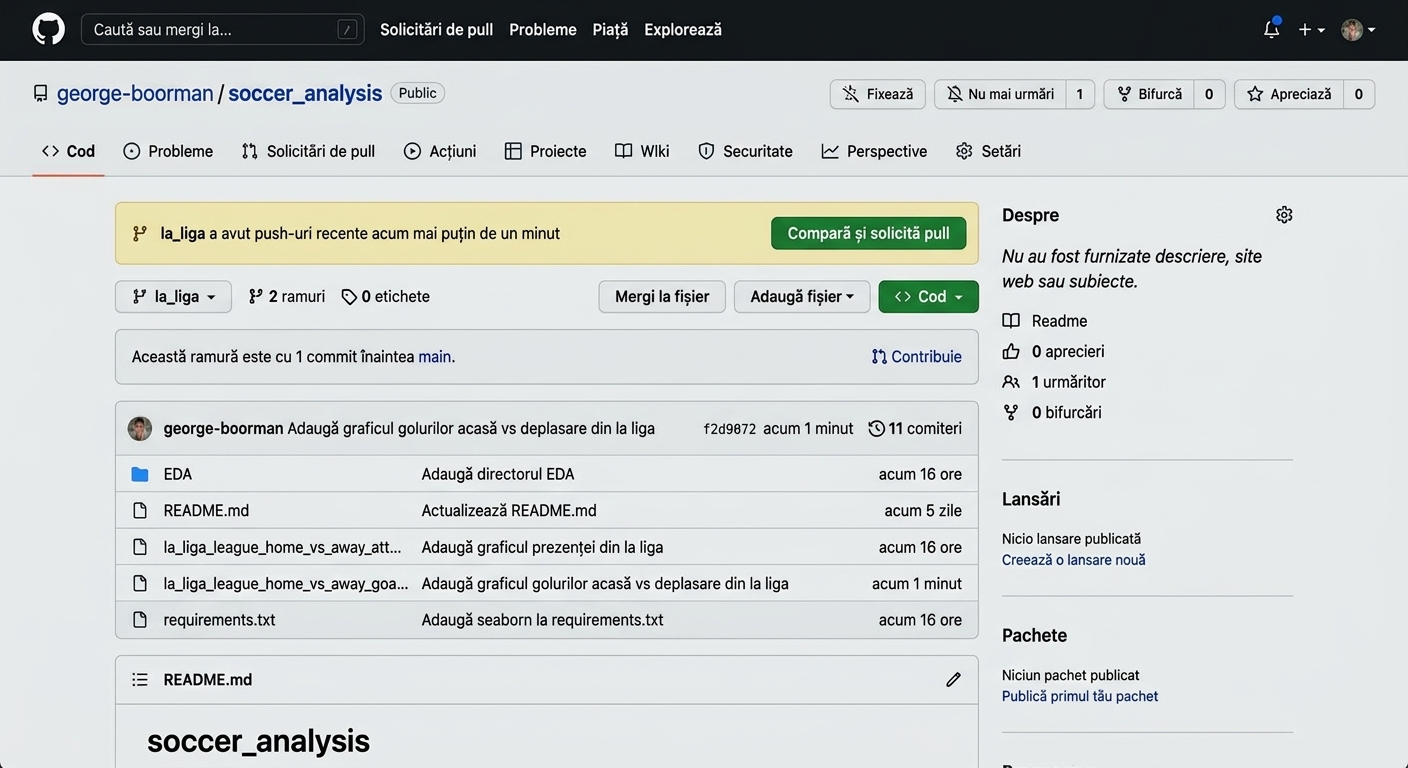The height and width of the screenshot is (768, 1408).
Task: Open the la_liga_league_home_vs_away_goa file
Action: tap(286, 583)
